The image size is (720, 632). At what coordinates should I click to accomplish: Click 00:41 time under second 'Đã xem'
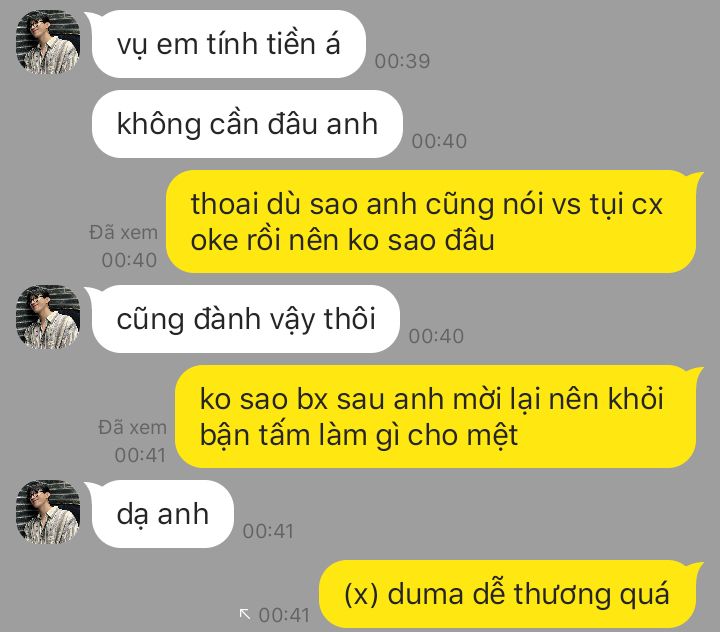140,455
